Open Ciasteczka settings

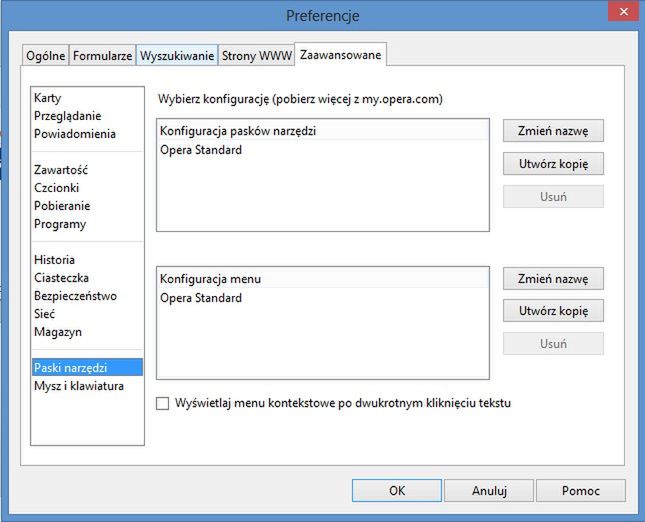tap(87, 278)
